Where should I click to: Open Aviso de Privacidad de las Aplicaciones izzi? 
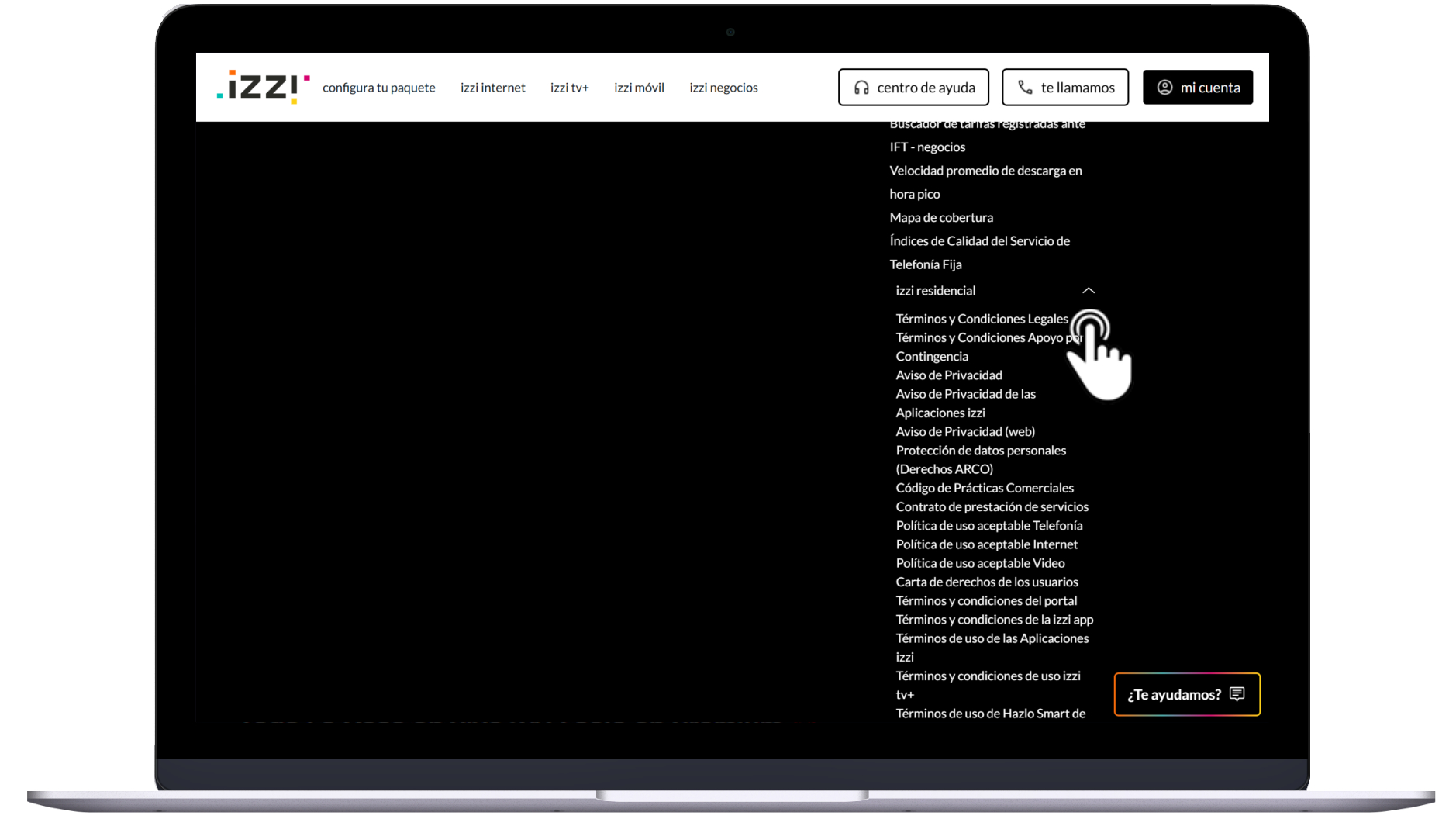966,403
